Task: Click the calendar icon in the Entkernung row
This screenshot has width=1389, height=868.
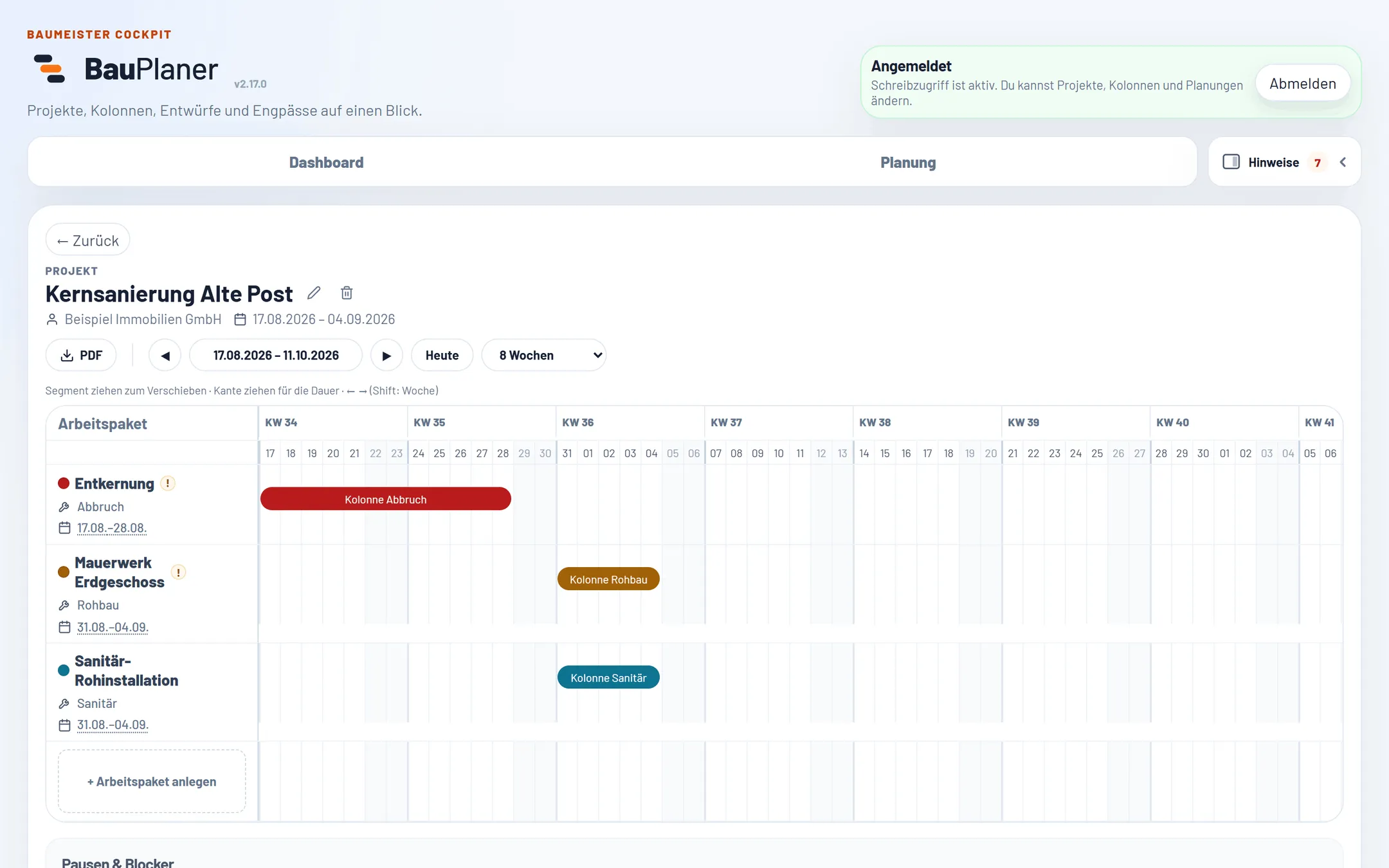Action: [x=64, y=528]
